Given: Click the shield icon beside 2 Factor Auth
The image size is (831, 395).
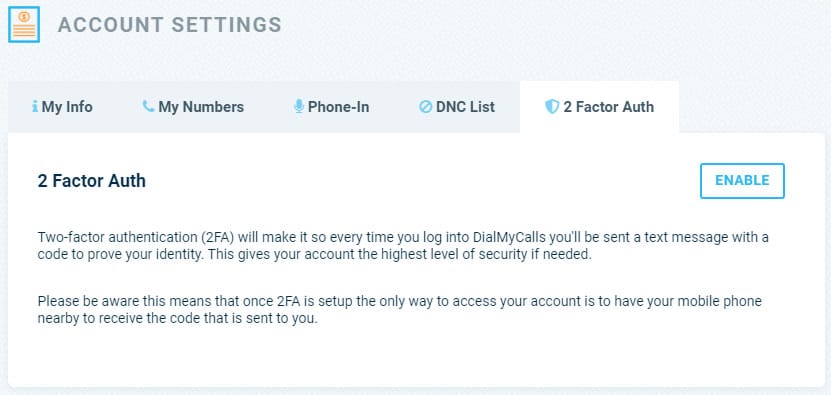Looking at the screenshot, I should pyautogui.click(x=552, y=107).
